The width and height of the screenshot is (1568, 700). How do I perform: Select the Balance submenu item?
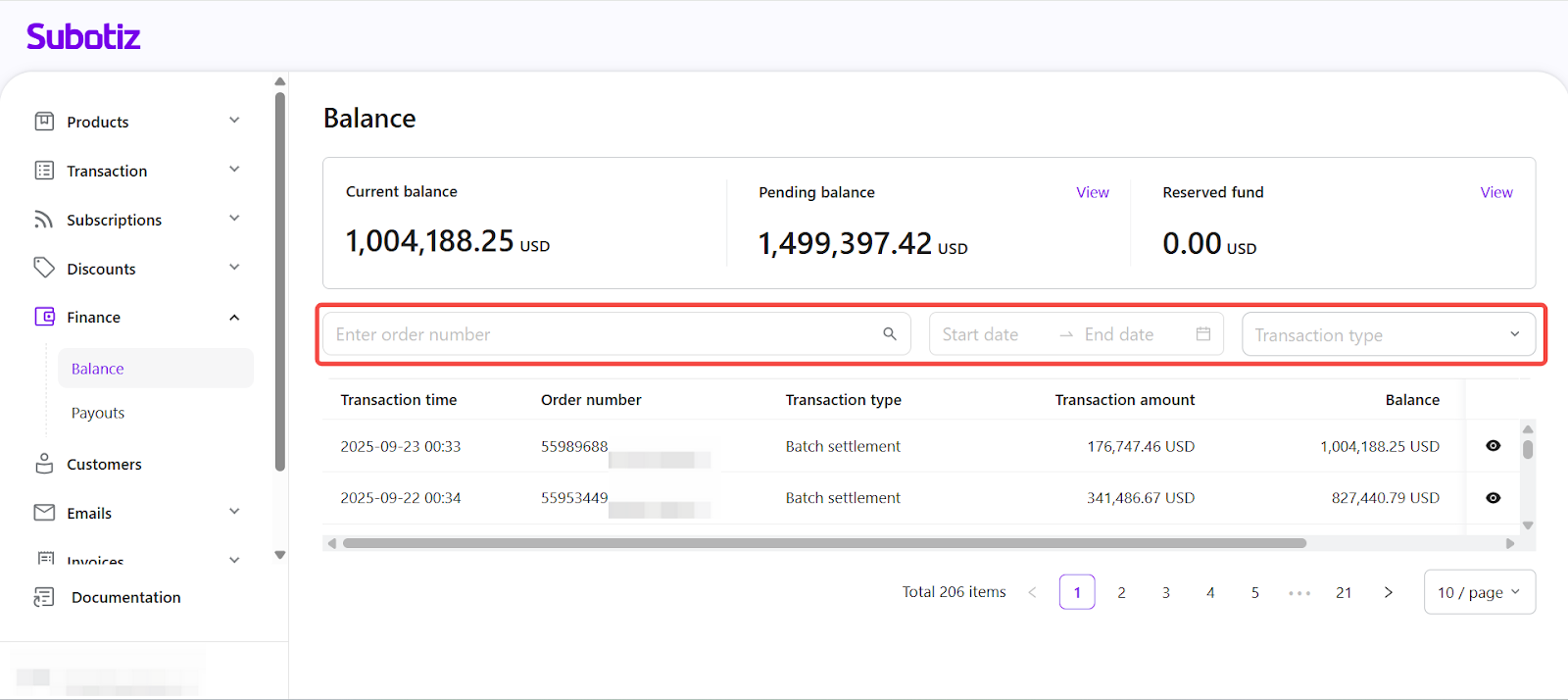click(x=98, y=369)
